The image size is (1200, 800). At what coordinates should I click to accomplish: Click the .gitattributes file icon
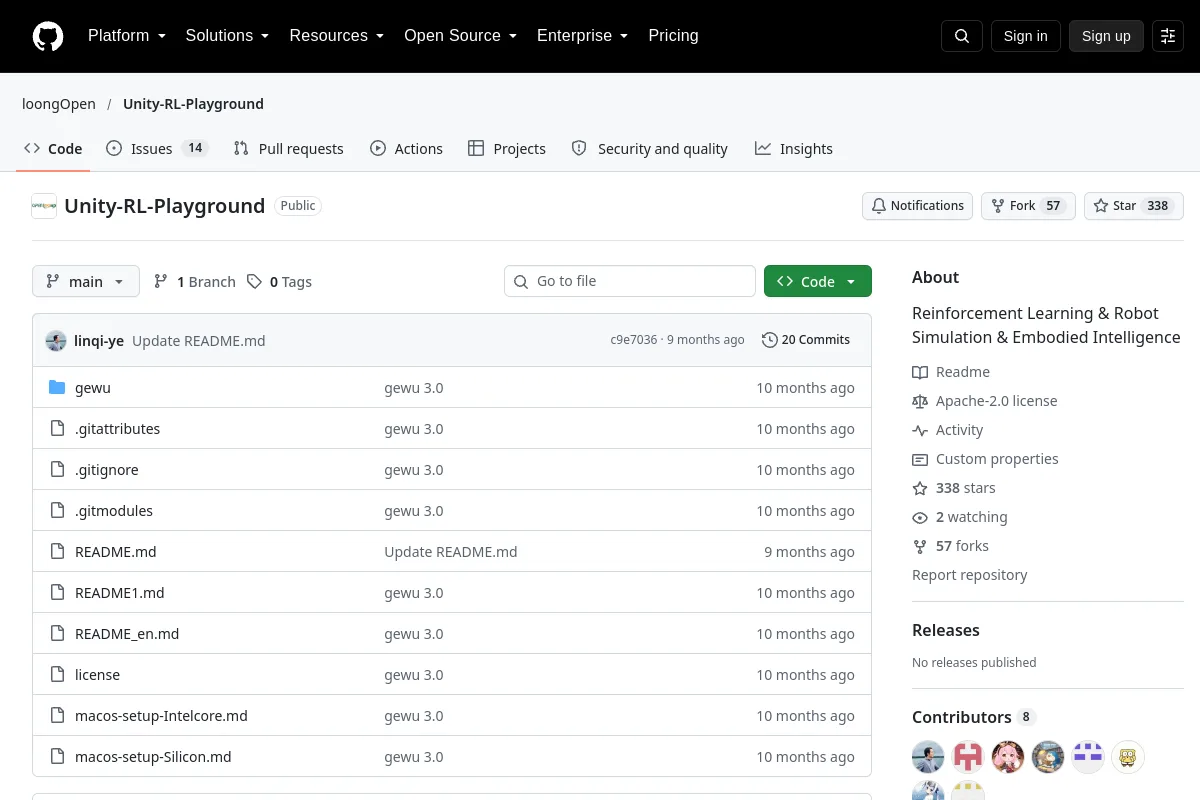57,429
